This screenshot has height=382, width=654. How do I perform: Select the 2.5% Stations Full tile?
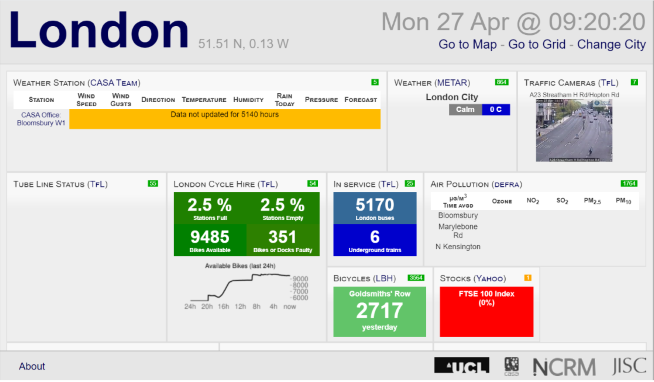coord(210,208)
